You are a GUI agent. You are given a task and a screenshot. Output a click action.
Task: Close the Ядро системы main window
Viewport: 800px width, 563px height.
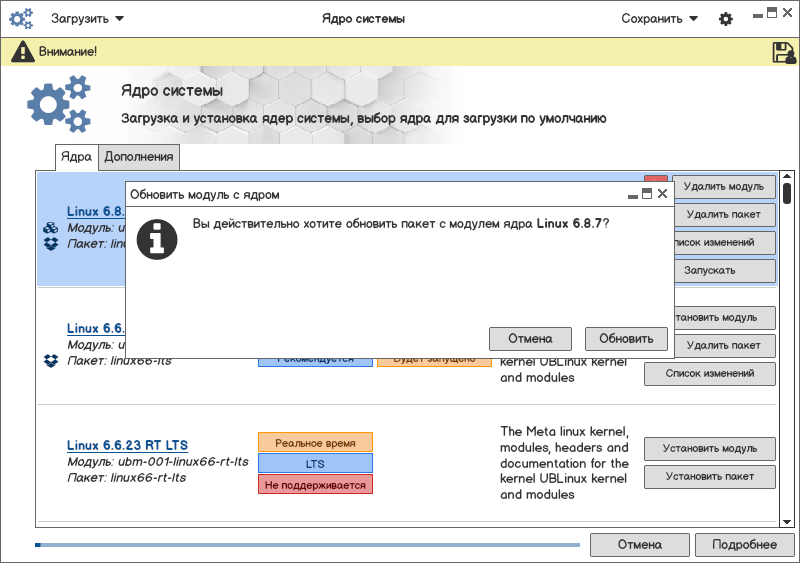point(788,13)
